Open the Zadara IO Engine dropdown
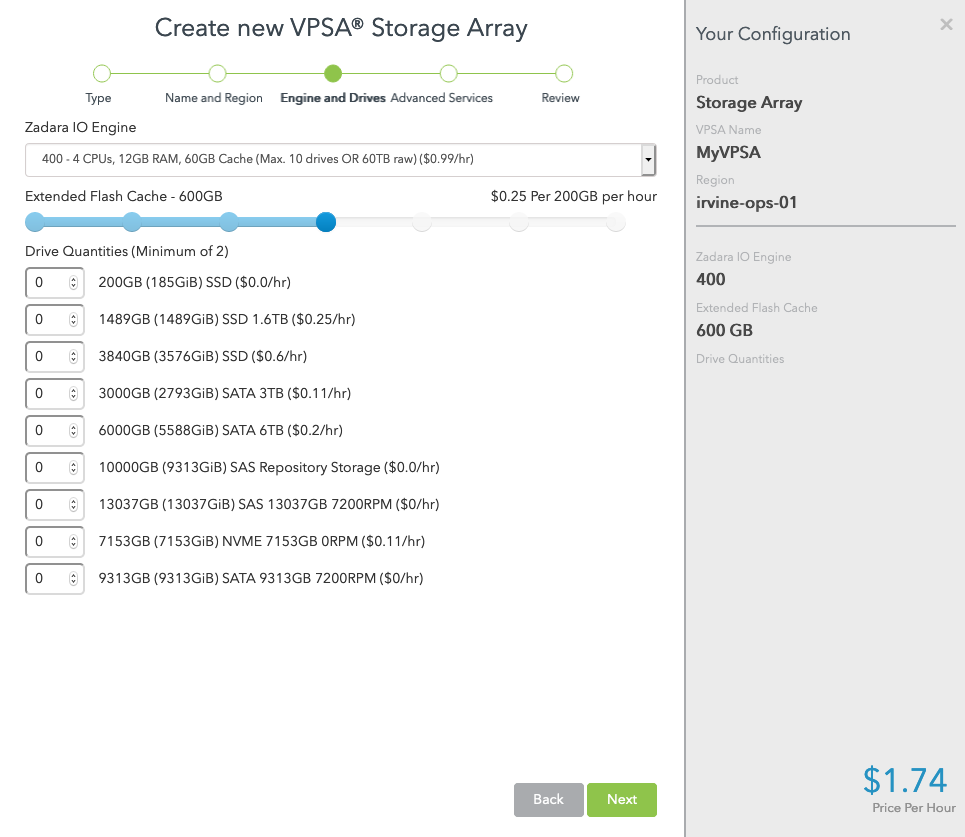Viewport: 965px width, 837px height. pyautogui.click(x=340, y=159)
